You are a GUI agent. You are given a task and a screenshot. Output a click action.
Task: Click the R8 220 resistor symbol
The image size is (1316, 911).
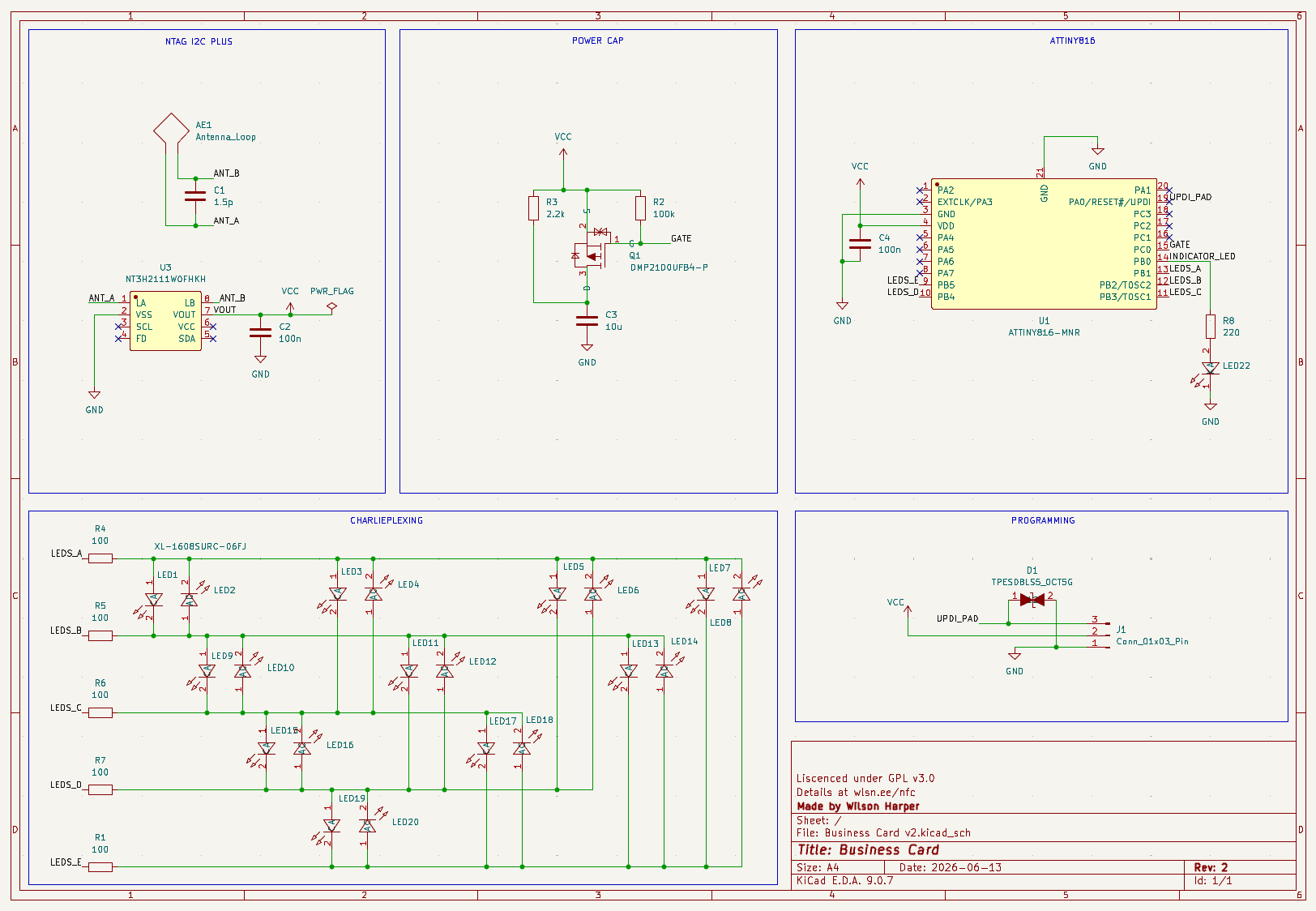click(x=1210, y=327)
